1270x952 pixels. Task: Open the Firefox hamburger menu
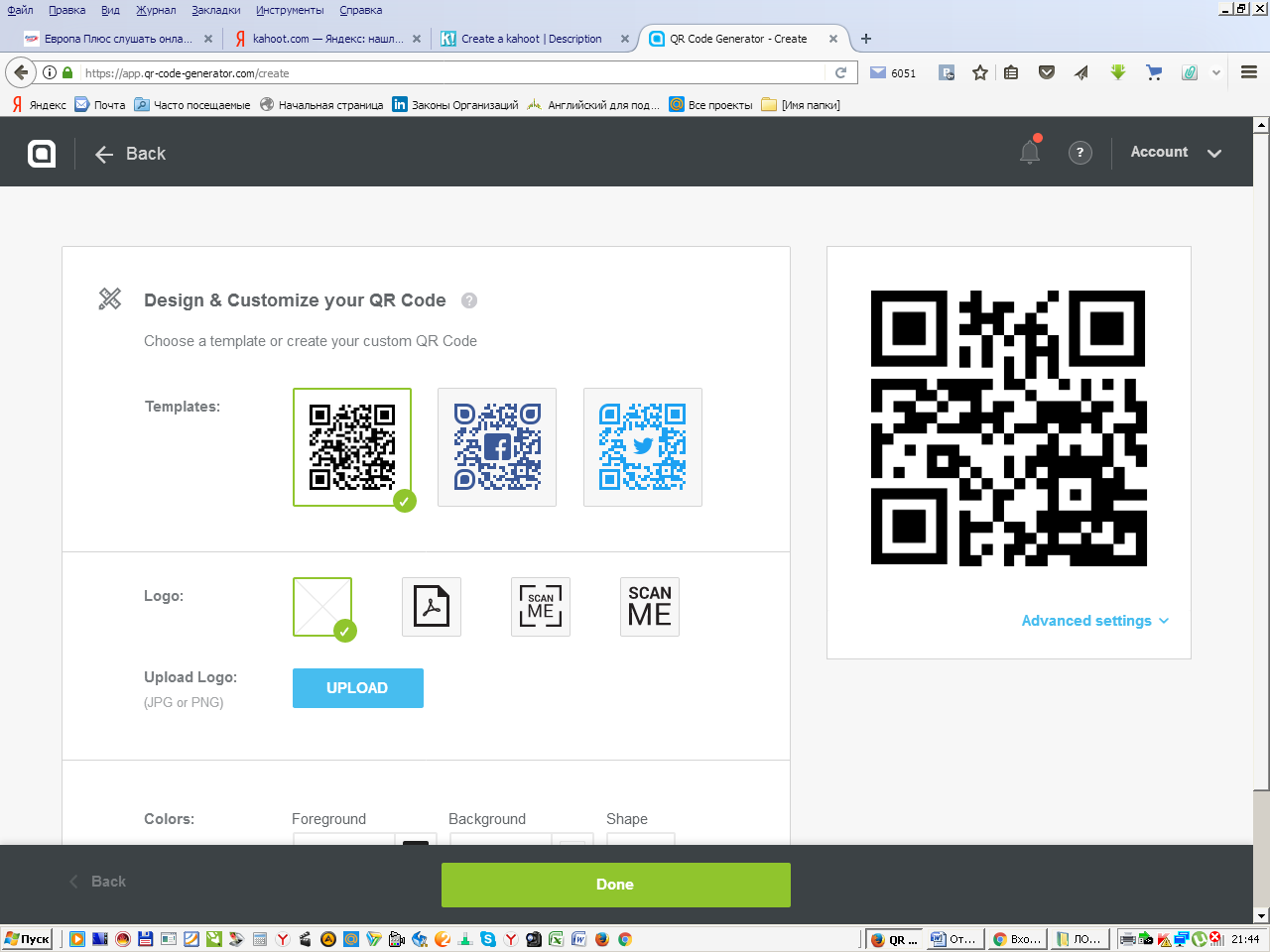(1249, 72)
